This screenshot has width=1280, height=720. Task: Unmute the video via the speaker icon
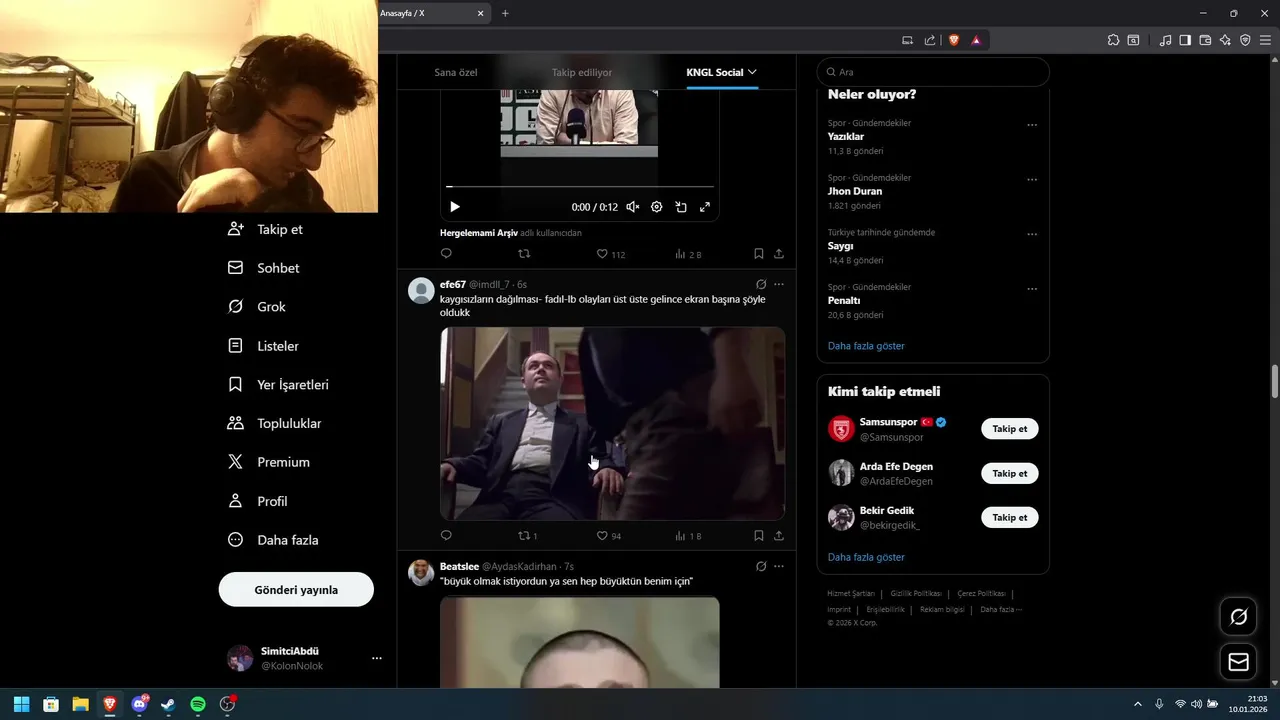coord(633,207)
